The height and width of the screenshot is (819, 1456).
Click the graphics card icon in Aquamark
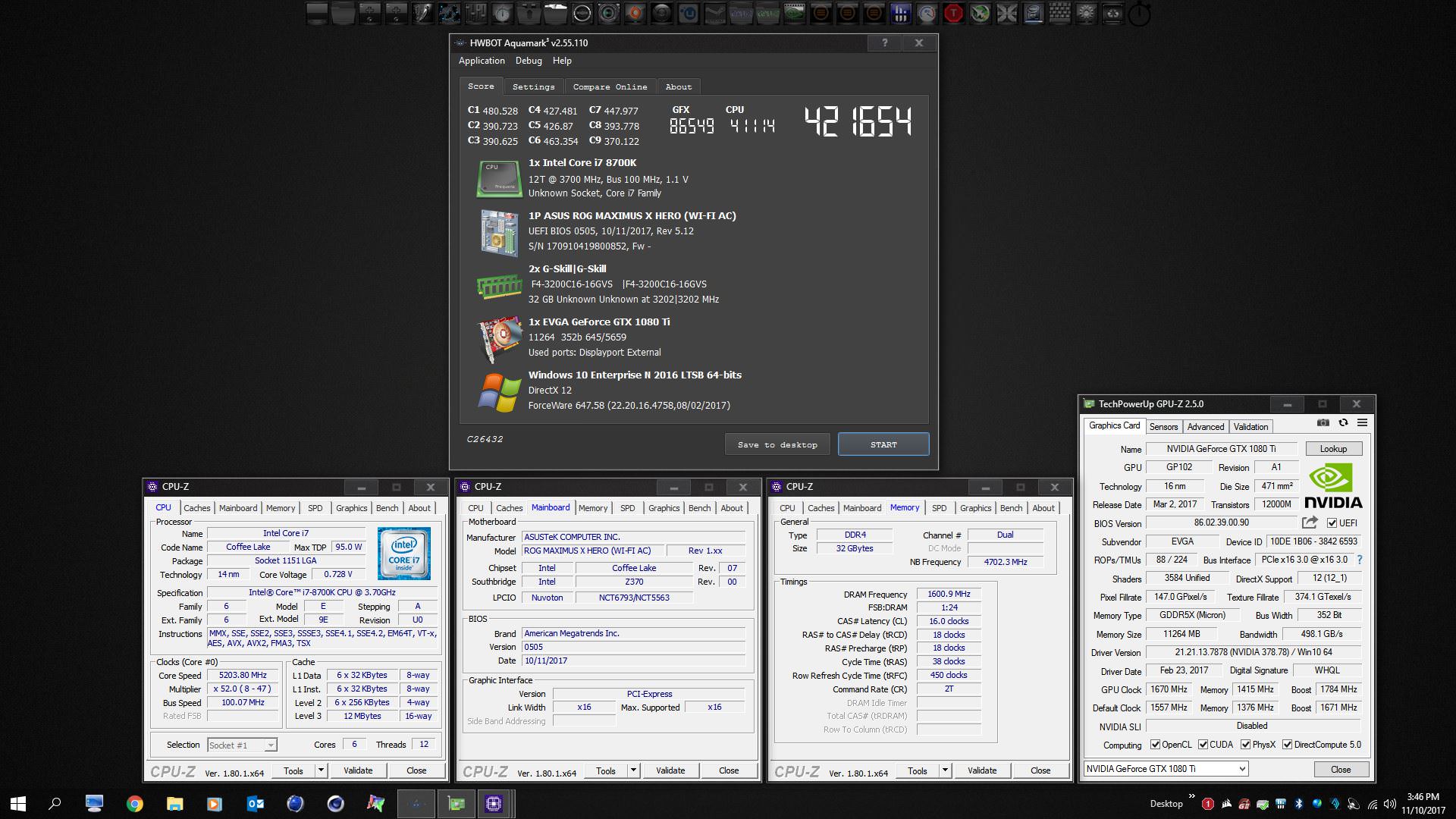(499, 338)
